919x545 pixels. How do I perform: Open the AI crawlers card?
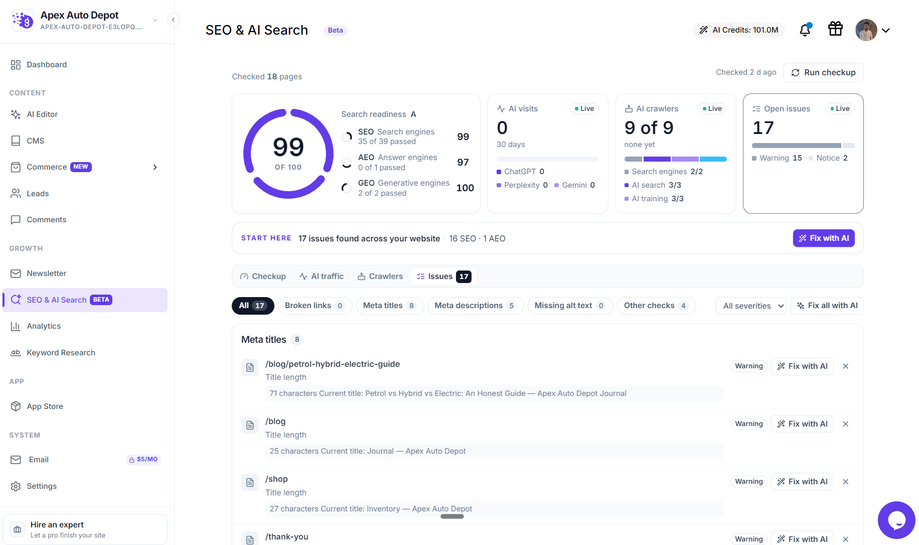(675, 154)
